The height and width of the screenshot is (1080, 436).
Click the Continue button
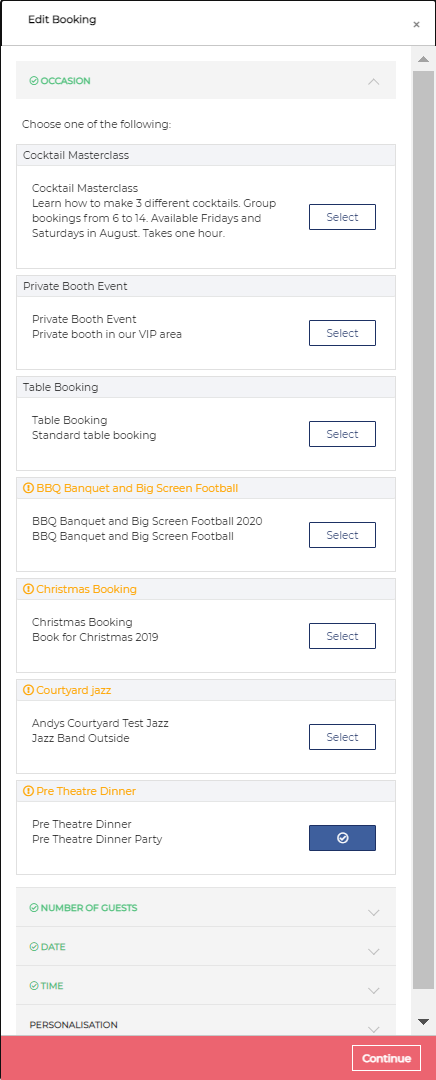pos(386,1059)
